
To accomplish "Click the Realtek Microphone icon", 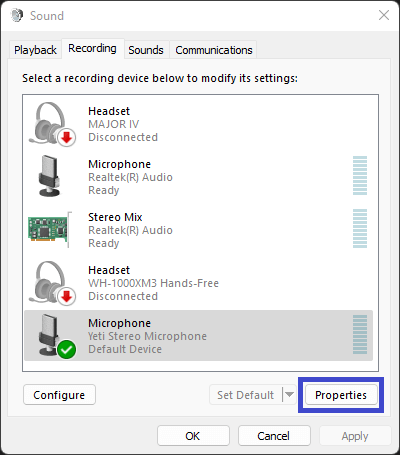I will 50,176.
